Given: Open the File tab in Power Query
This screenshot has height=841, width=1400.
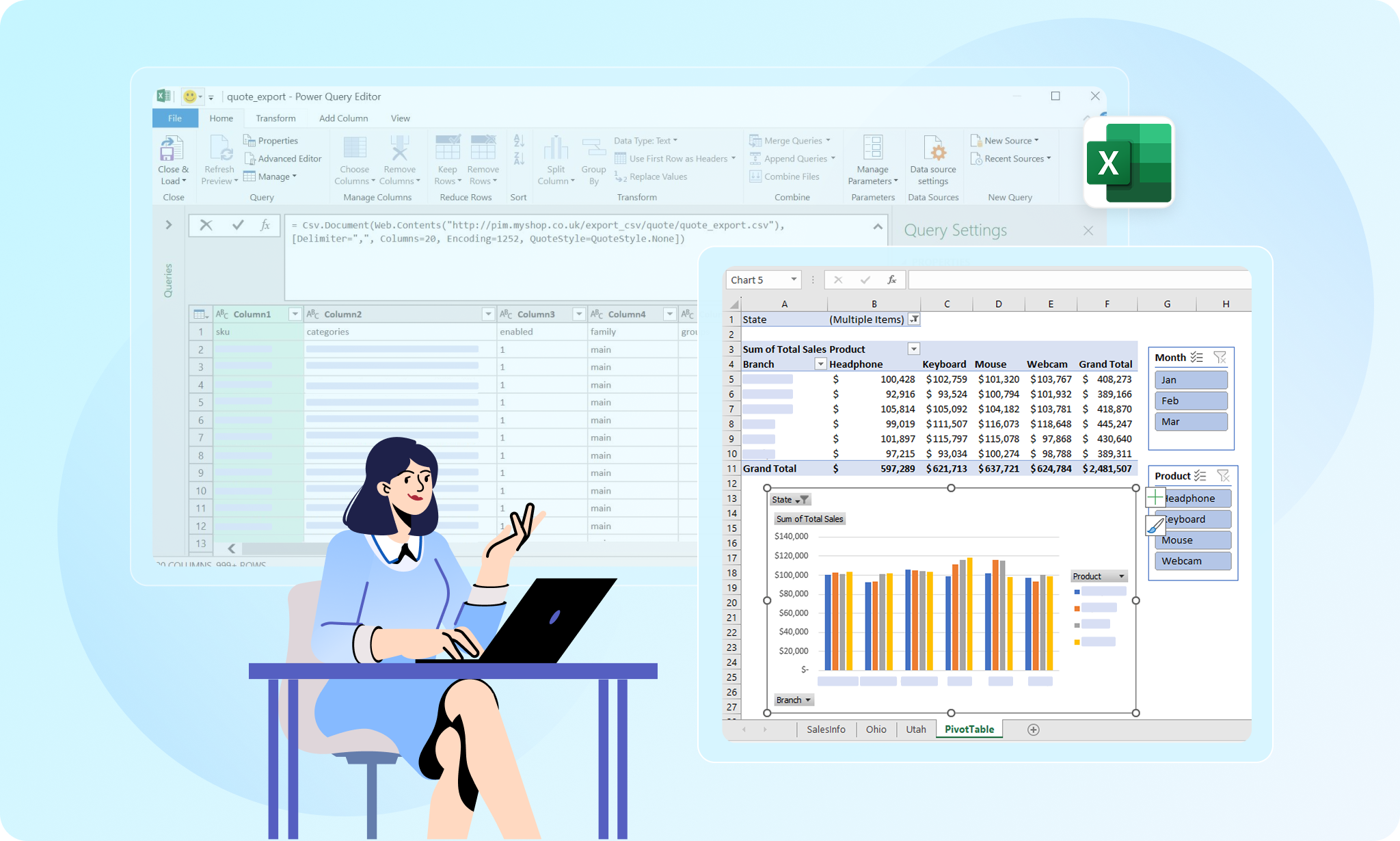Looking at the screenshot, I should (175, 118).
